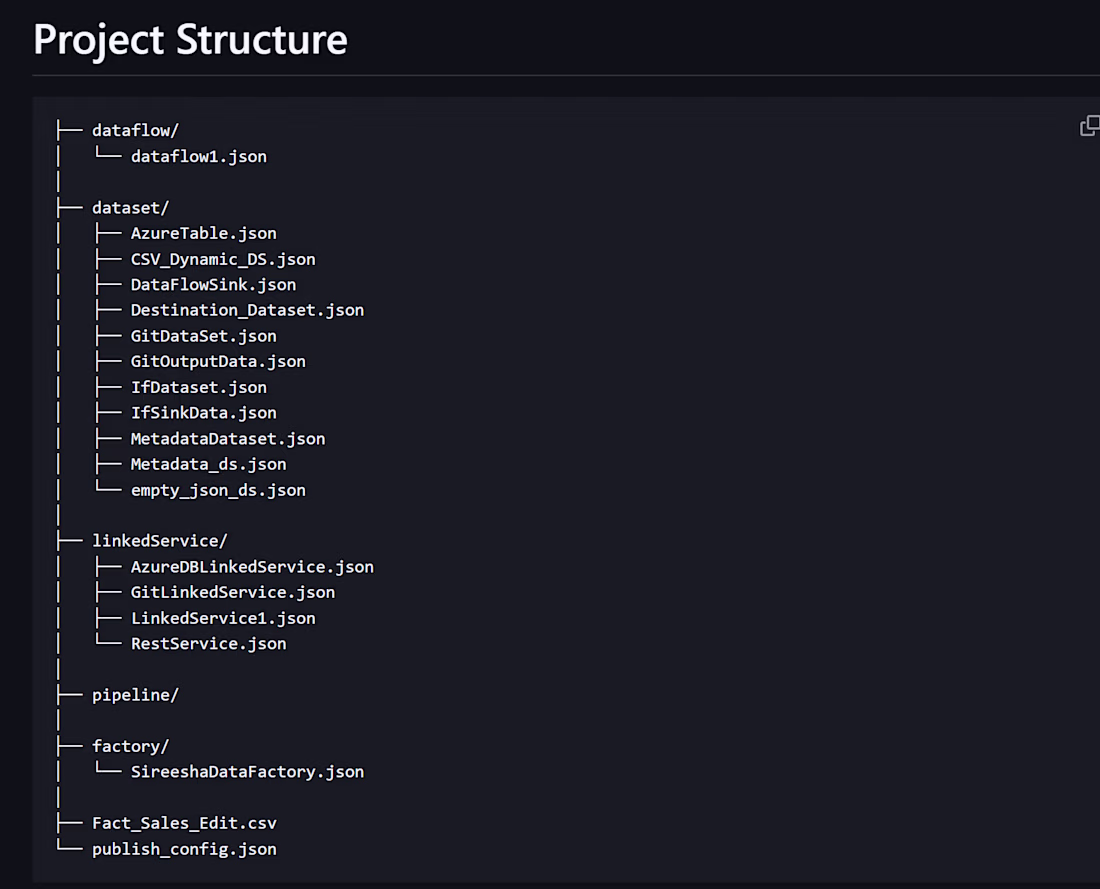Click the CSV_Dynamic_DS.json entry

click(223, 259)
